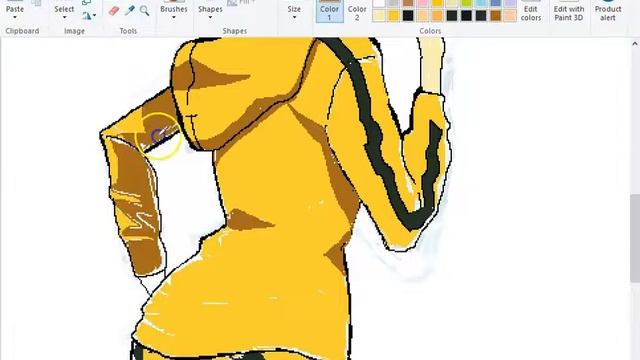Click the scrollbar up arrow
Viewport: 640px width, 360px height.
[x=635, y=44]
